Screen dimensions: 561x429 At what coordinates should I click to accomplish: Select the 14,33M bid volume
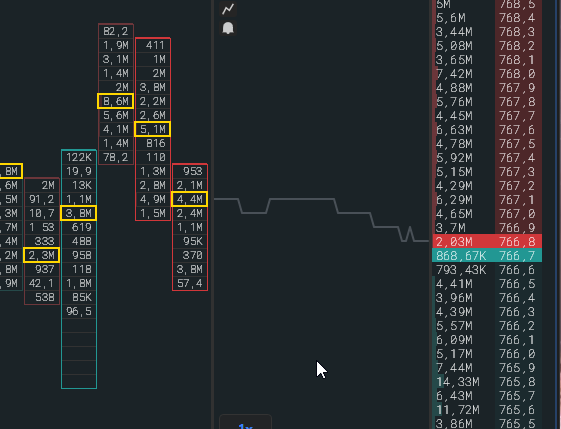point(458,382)
